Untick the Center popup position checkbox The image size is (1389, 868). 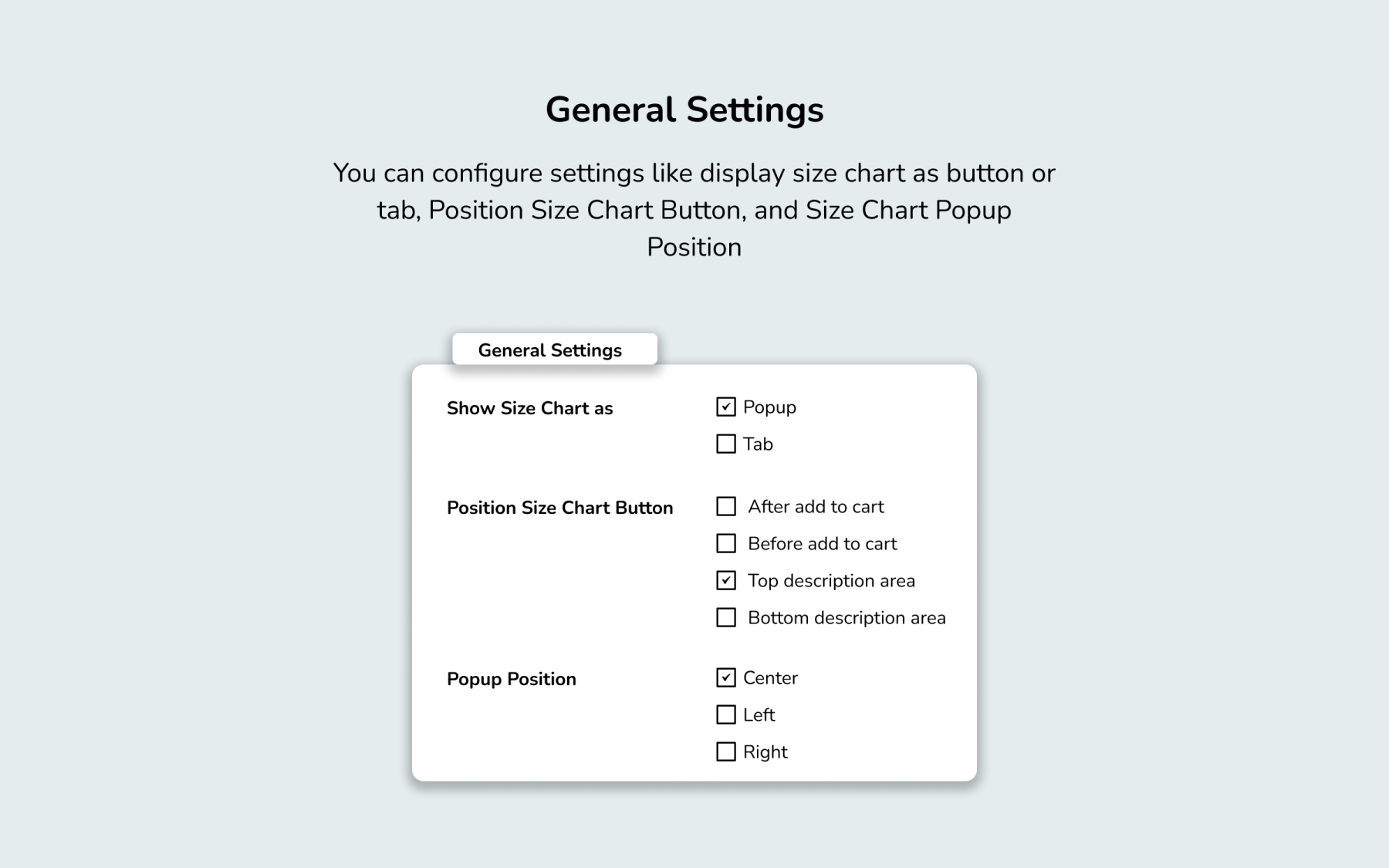click(725, 677)
